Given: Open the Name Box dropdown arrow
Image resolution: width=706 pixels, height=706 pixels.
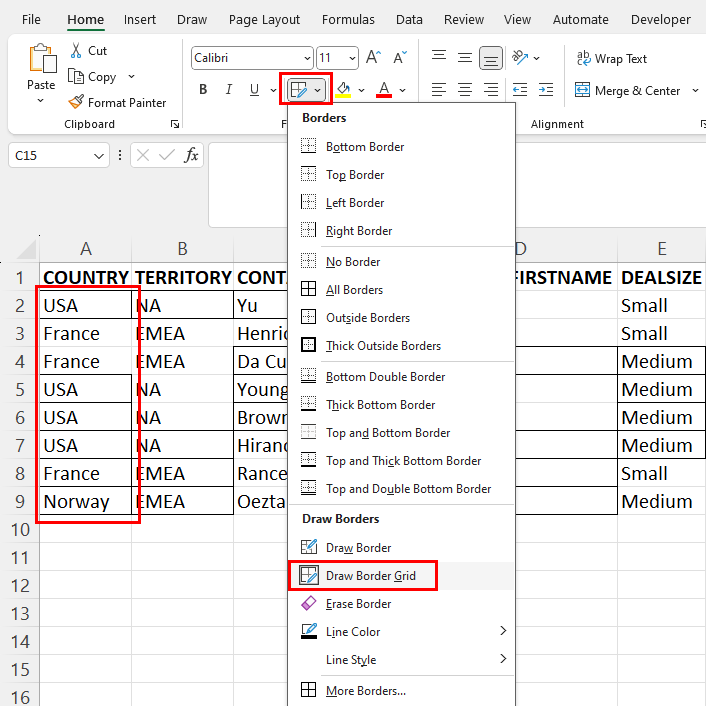Looking at the screenshot, I should (99, 156).
